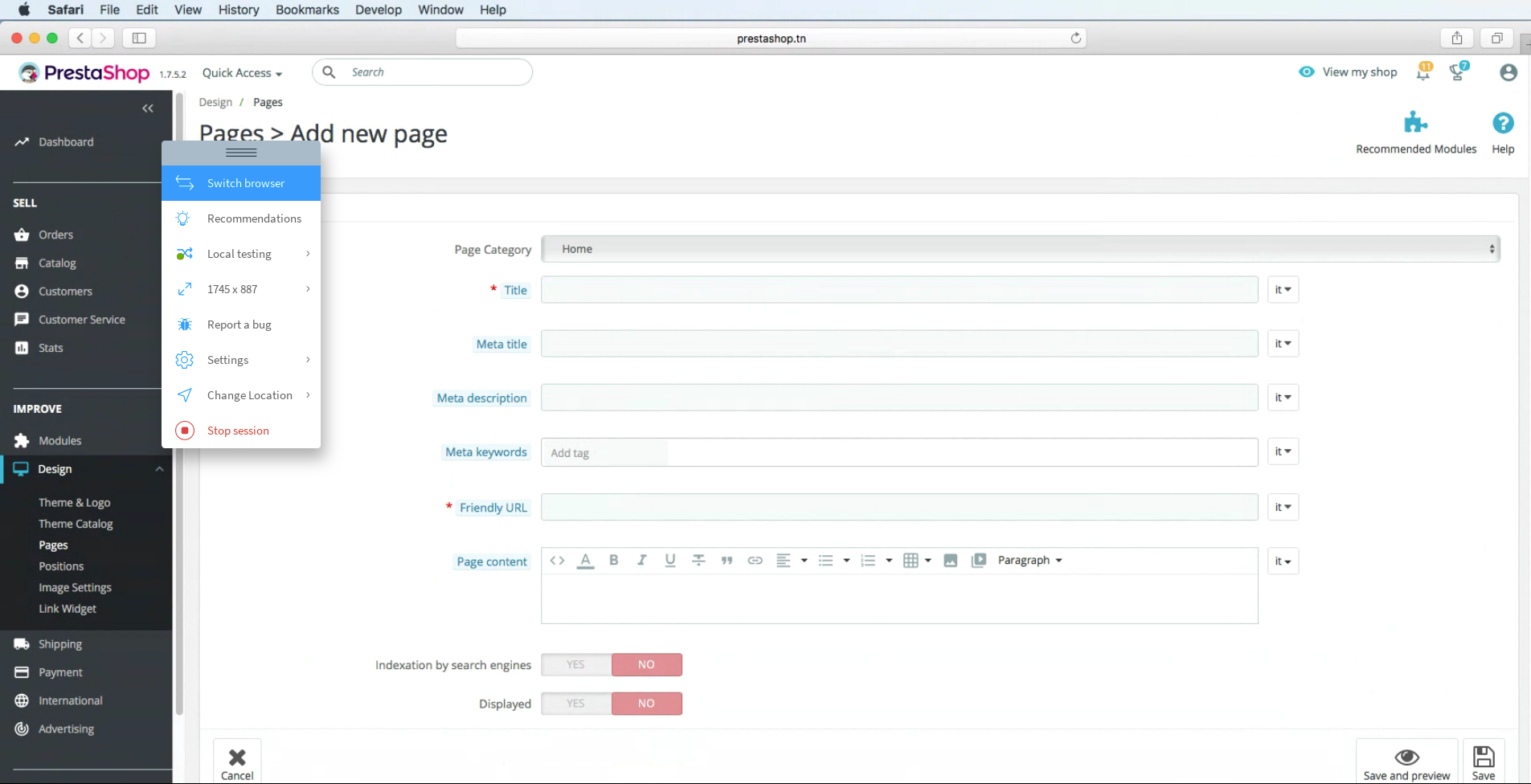Open Modules in sidebar
The width and height of the screenshot is (1531, 784).
point(59,441)
